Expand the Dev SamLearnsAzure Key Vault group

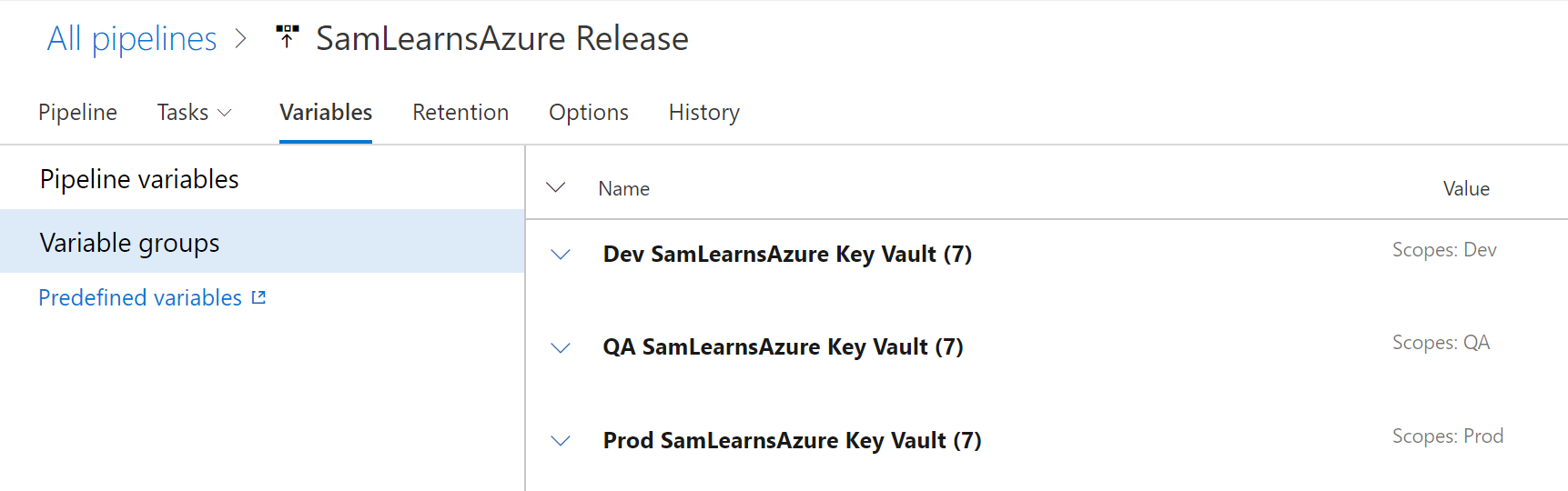coord(561,255)
